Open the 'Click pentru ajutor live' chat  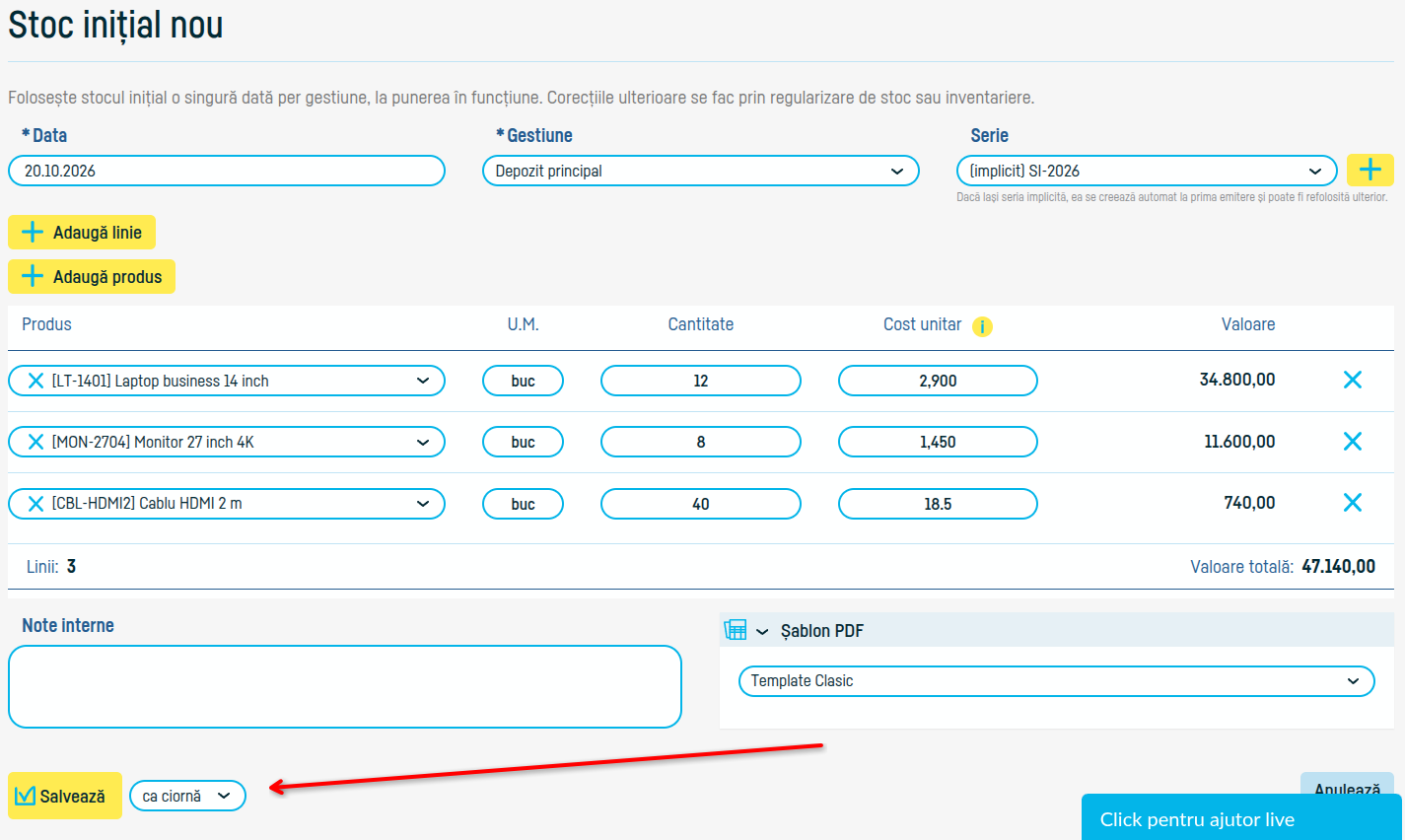pyautogui.click(x=1242, y=818)
